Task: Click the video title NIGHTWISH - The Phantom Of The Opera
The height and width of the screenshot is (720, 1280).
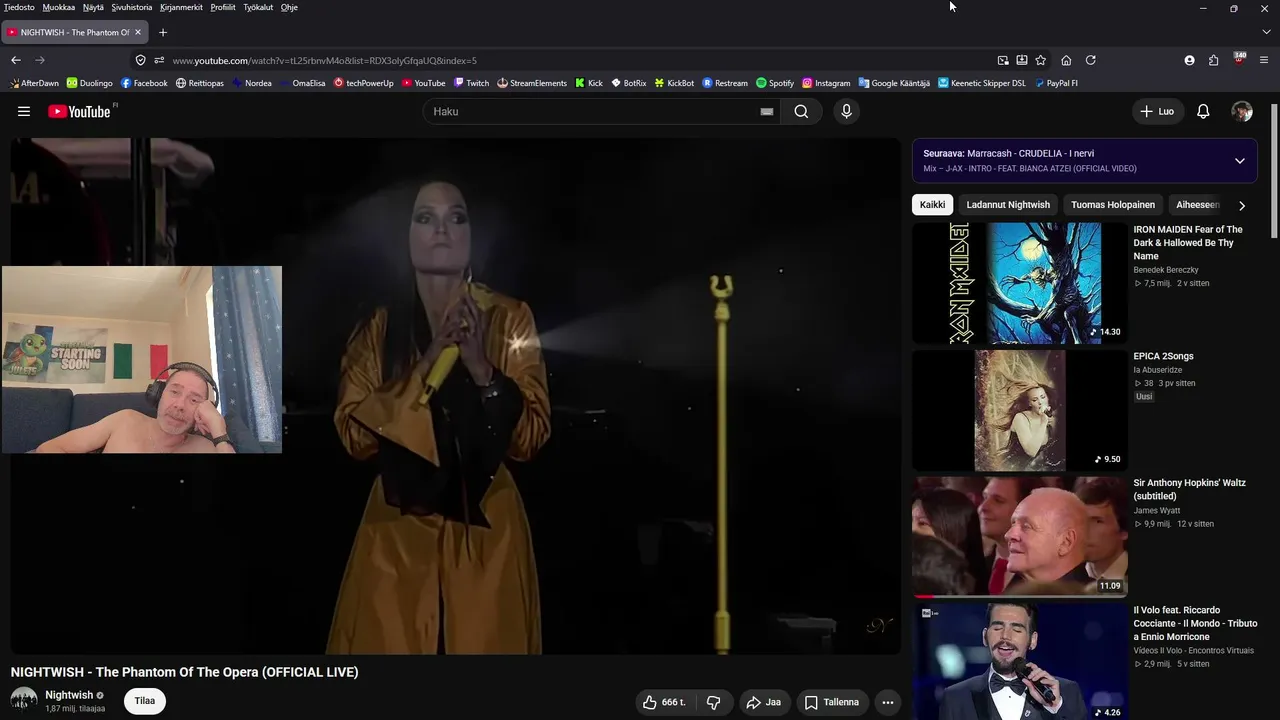Action: click(x=185, y=672)
